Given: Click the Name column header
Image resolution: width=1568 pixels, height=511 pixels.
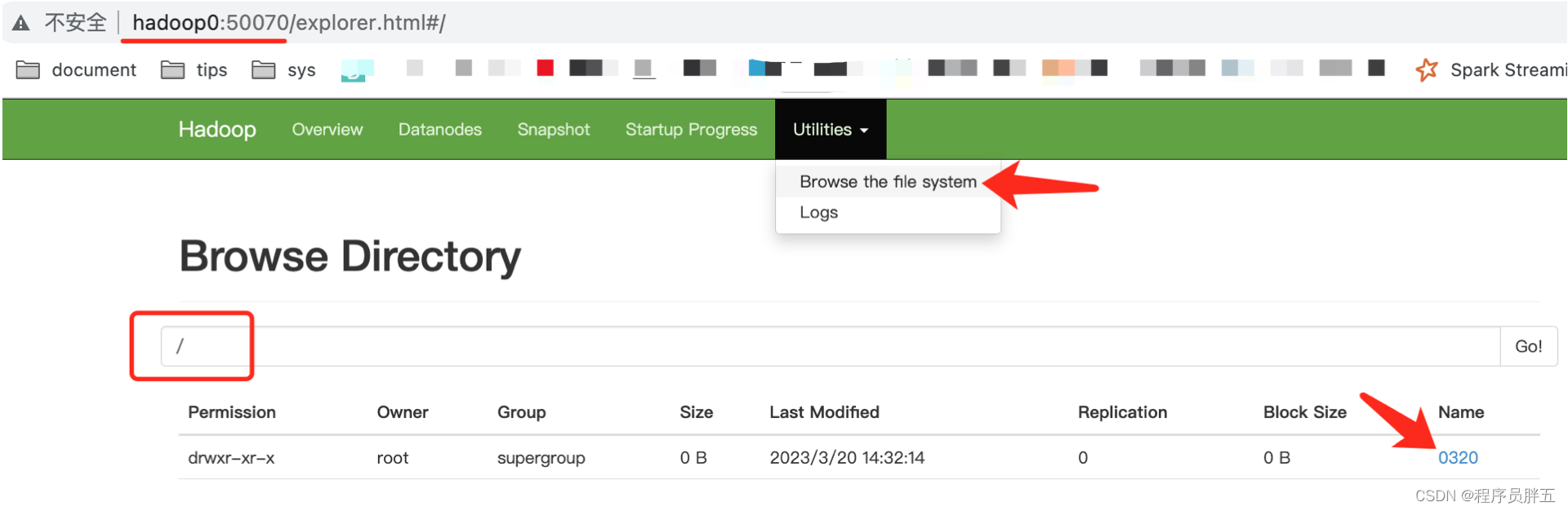Looking at the screenshot, I should point(1461,412).
